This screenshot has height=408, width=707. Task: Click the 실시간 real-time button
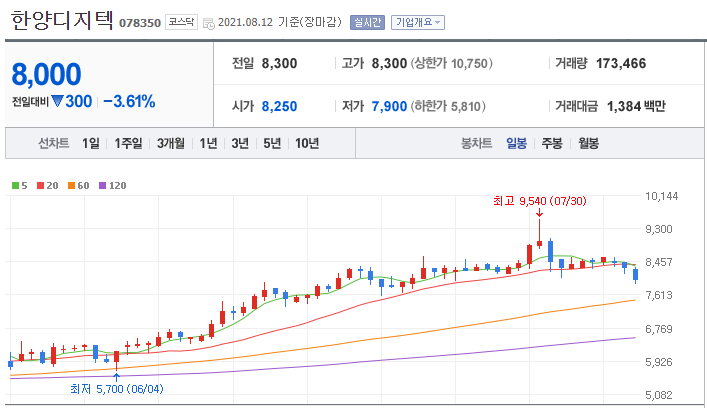(367, 22)
